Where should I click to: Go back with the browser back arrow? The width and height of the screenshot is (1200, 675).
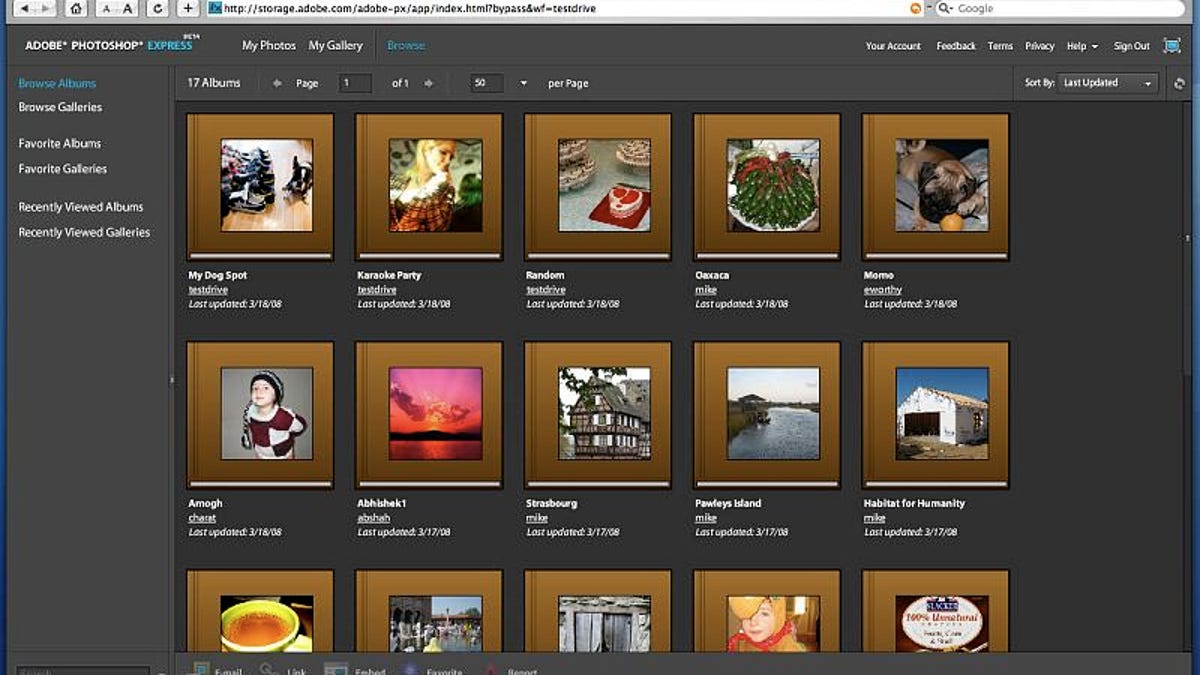[x=27, y=8]
